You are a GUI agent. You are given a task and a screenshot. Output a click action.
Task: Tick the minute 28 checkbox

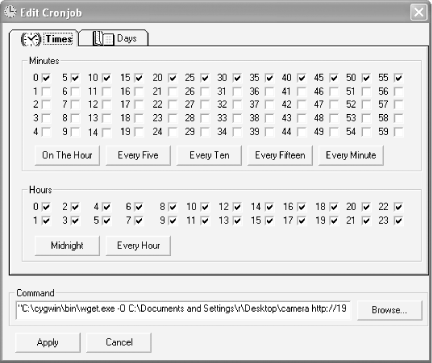tap(205, 118)
